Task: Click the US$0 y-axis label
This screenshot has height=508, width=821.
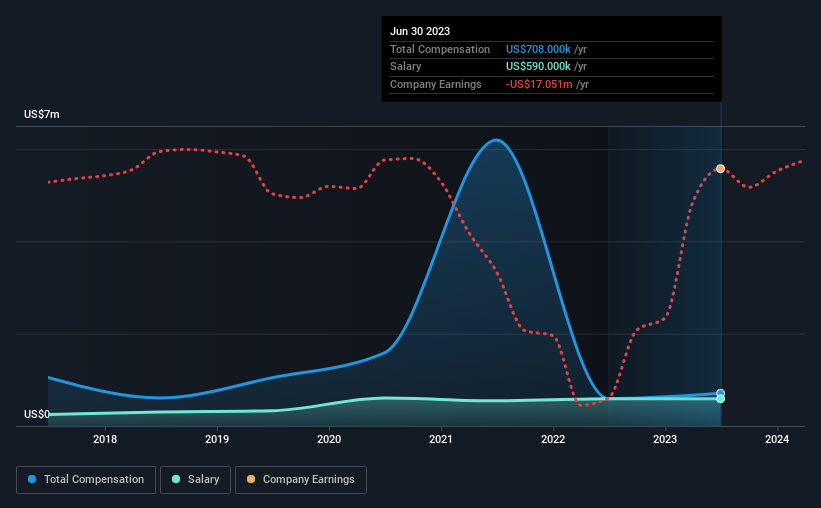Action: [37, 414]
